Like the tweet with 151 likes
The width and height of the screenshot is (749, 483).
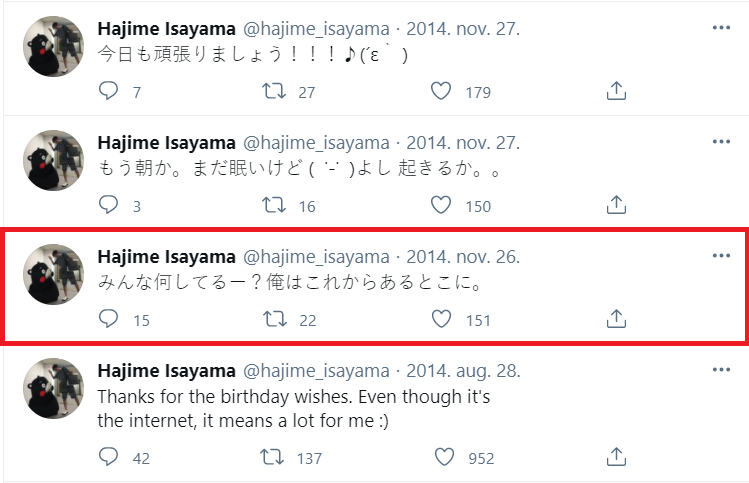tap(441, 319)
